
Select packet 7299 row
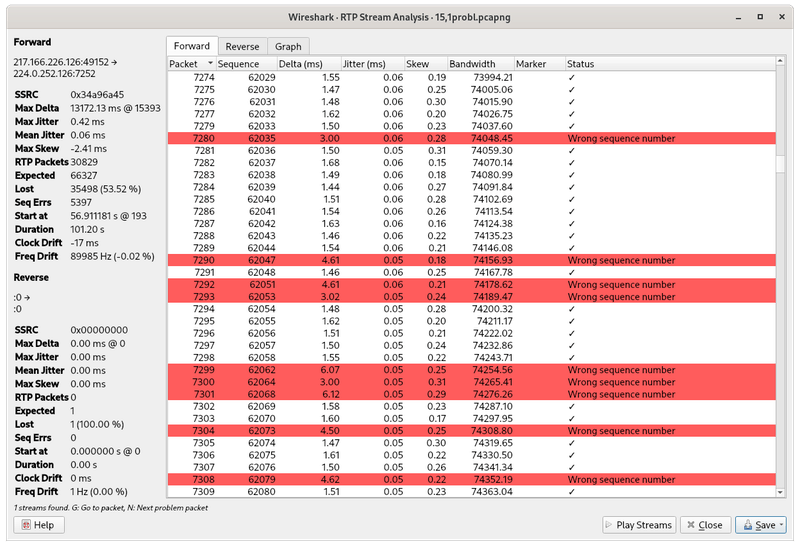pos(471,370)
